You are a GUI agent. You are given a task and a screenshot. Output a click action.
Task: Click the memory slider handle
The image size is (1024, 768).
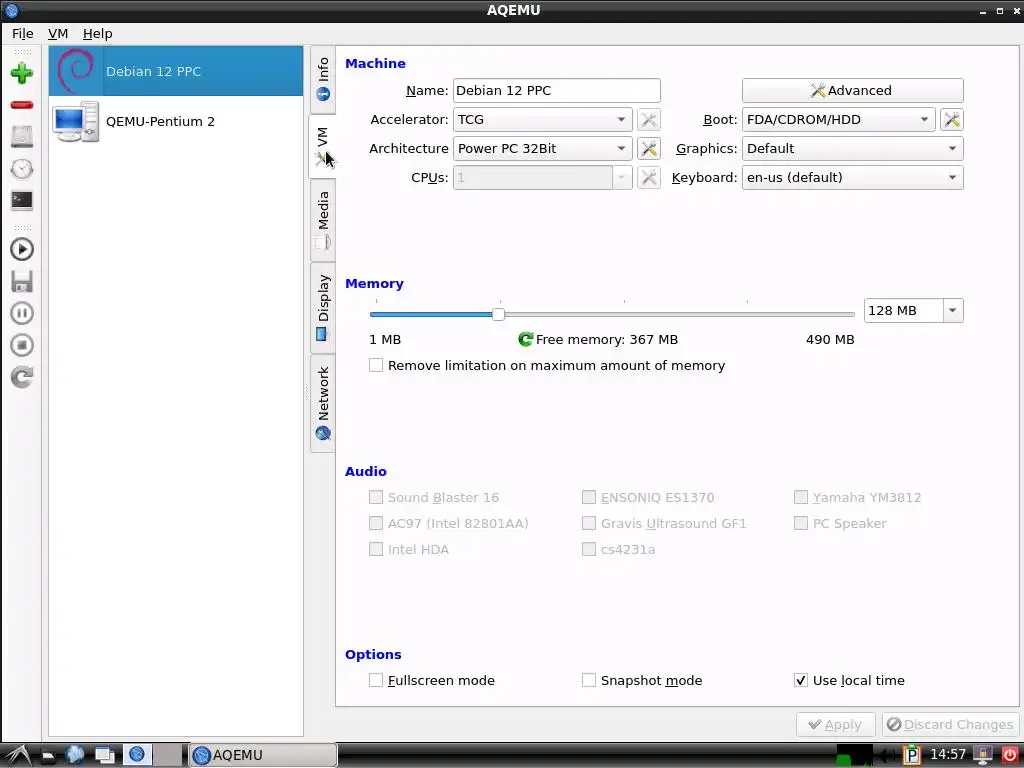[498, 314]
